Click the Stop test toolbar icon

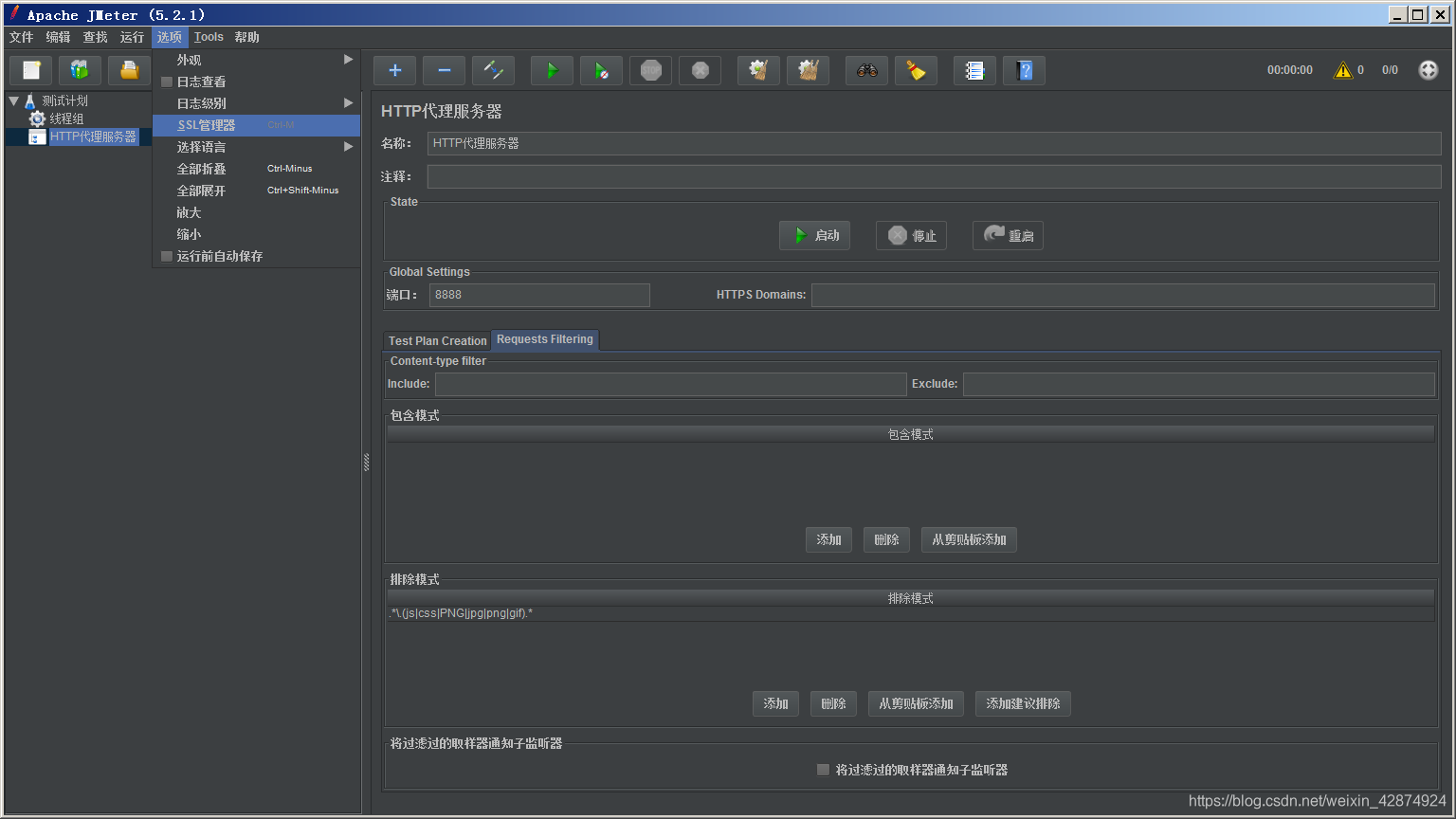[x=650, y=70]
